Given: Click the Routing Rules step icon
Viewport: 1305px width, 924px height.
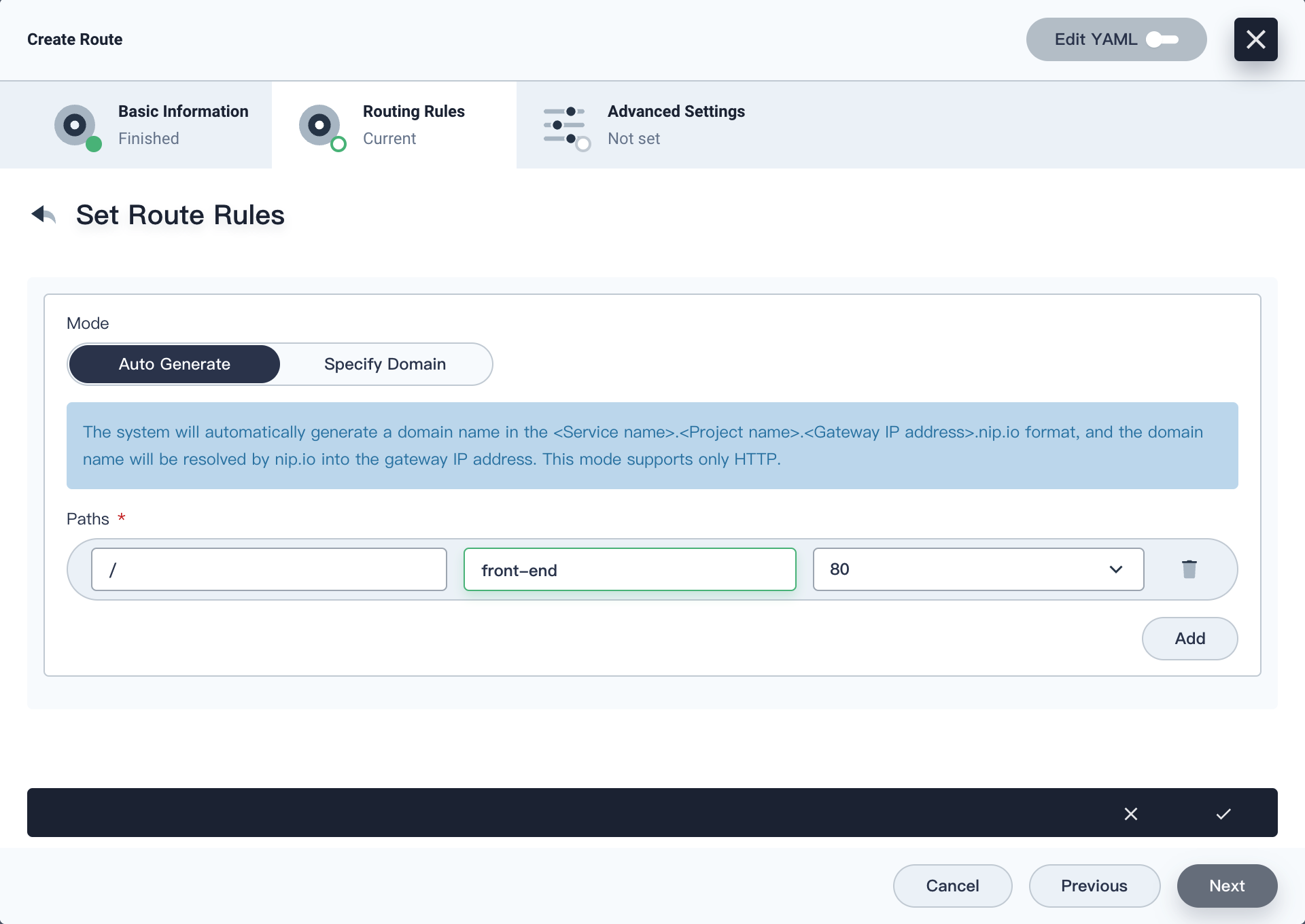Looking at the screenshot, I should pos(320,125).
